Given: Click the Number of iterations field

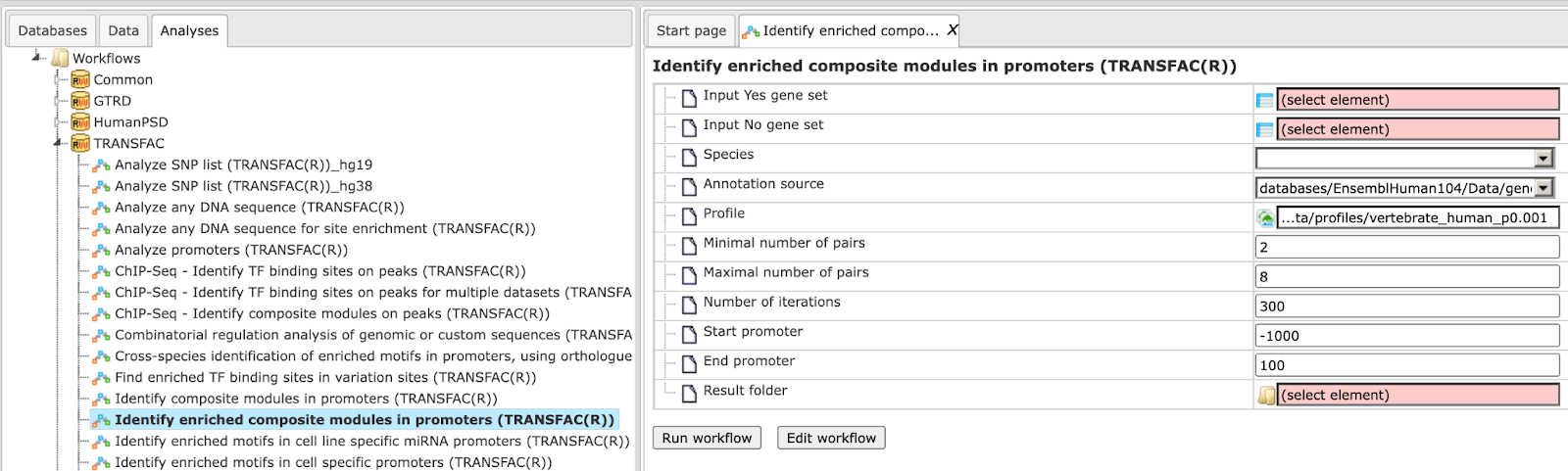Looking at the screenshot, I should 1406,306.
